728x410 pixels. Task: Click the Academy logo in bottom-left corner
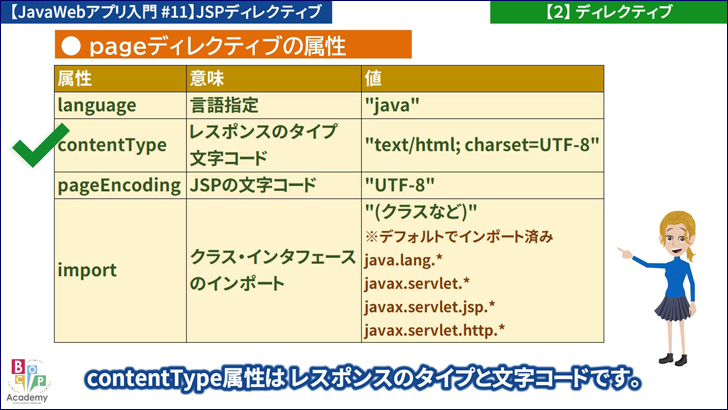pos(26,381)
